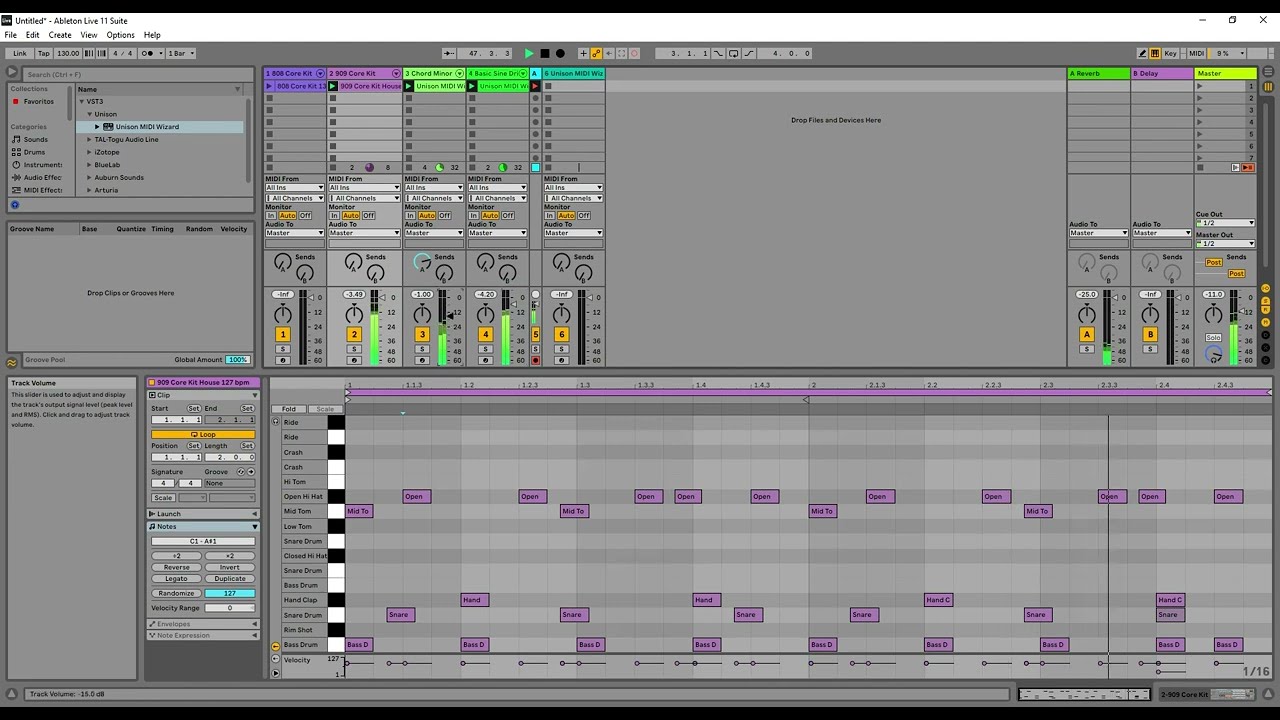Toggle track 1 activator button
Viewport: 1280px width, 720px height.
(x=283, y=335)
